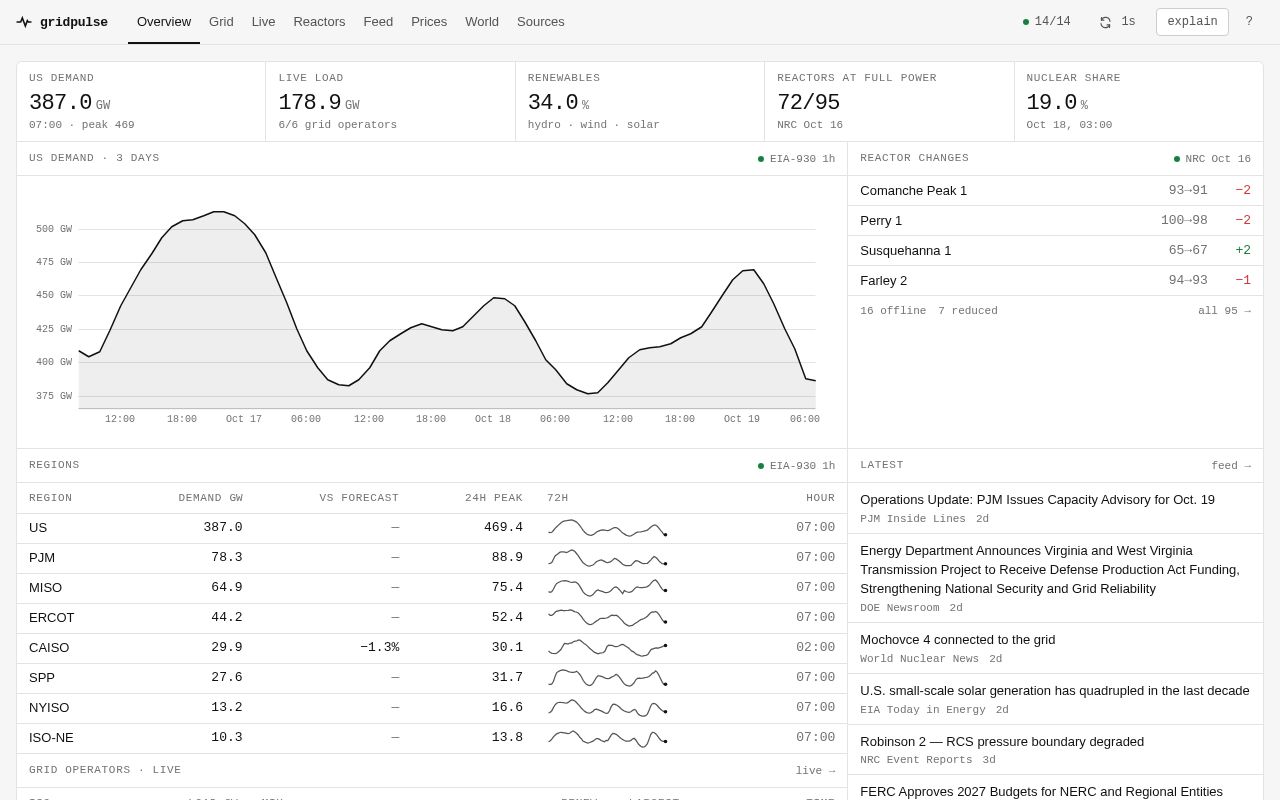Click the SPP 72h sparkline
Screen dimensions: 1280x800
(607, 678)
